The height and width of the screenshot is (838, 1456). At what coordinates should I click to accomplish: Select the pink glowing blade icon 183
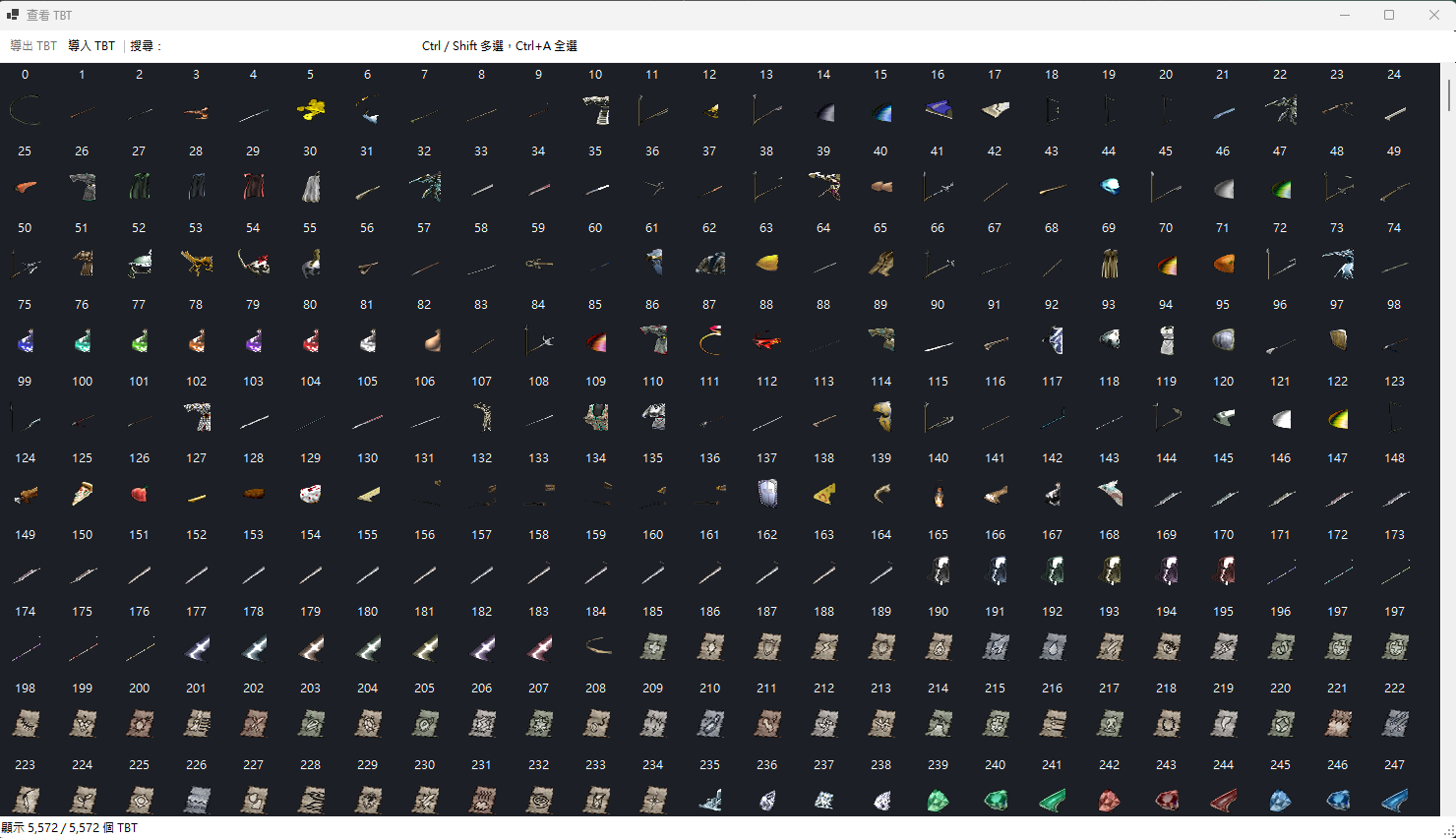click(x=539, y=647)
